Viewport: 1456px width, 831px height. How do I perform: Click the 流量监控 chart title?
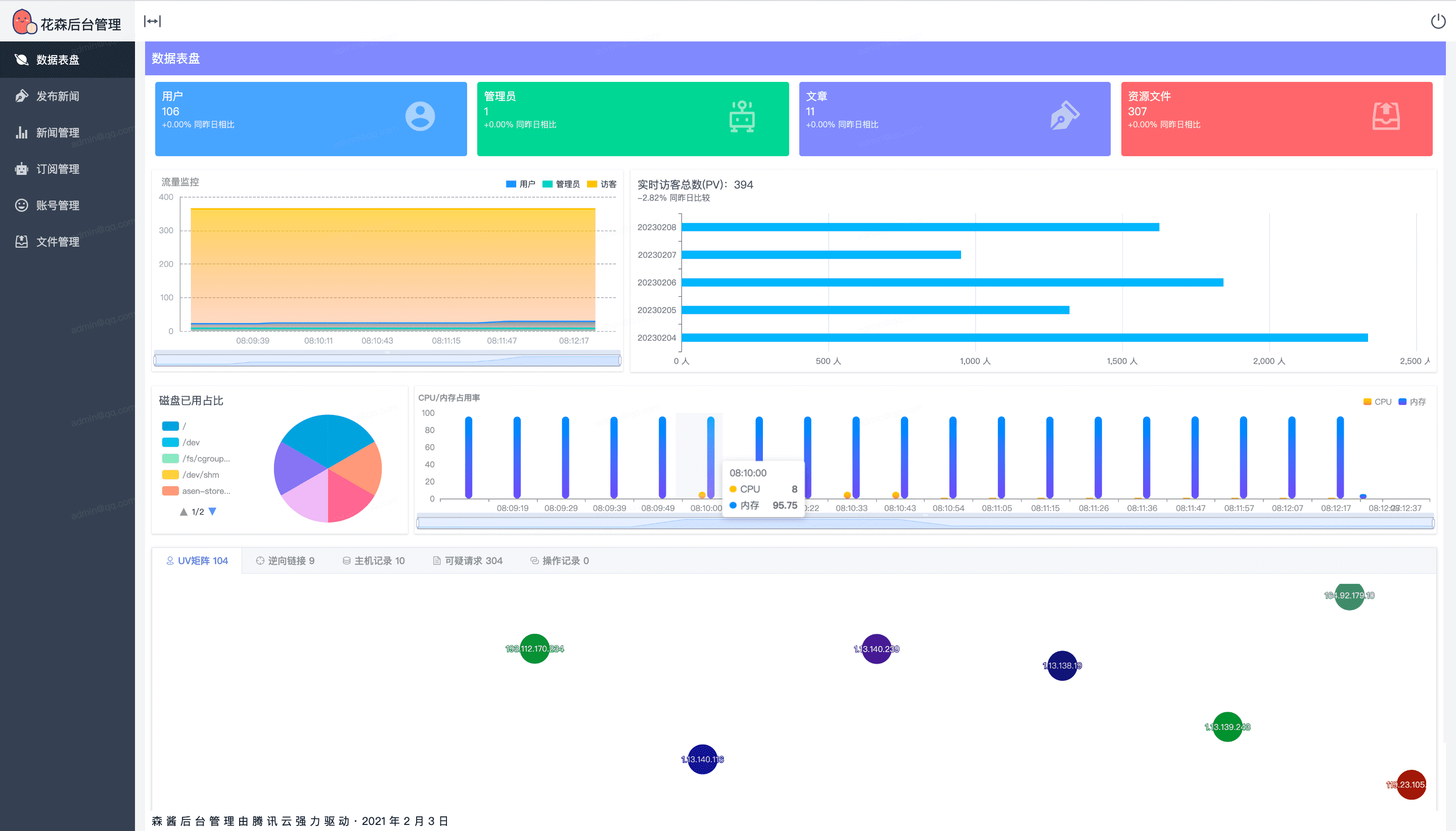point(180,182)
